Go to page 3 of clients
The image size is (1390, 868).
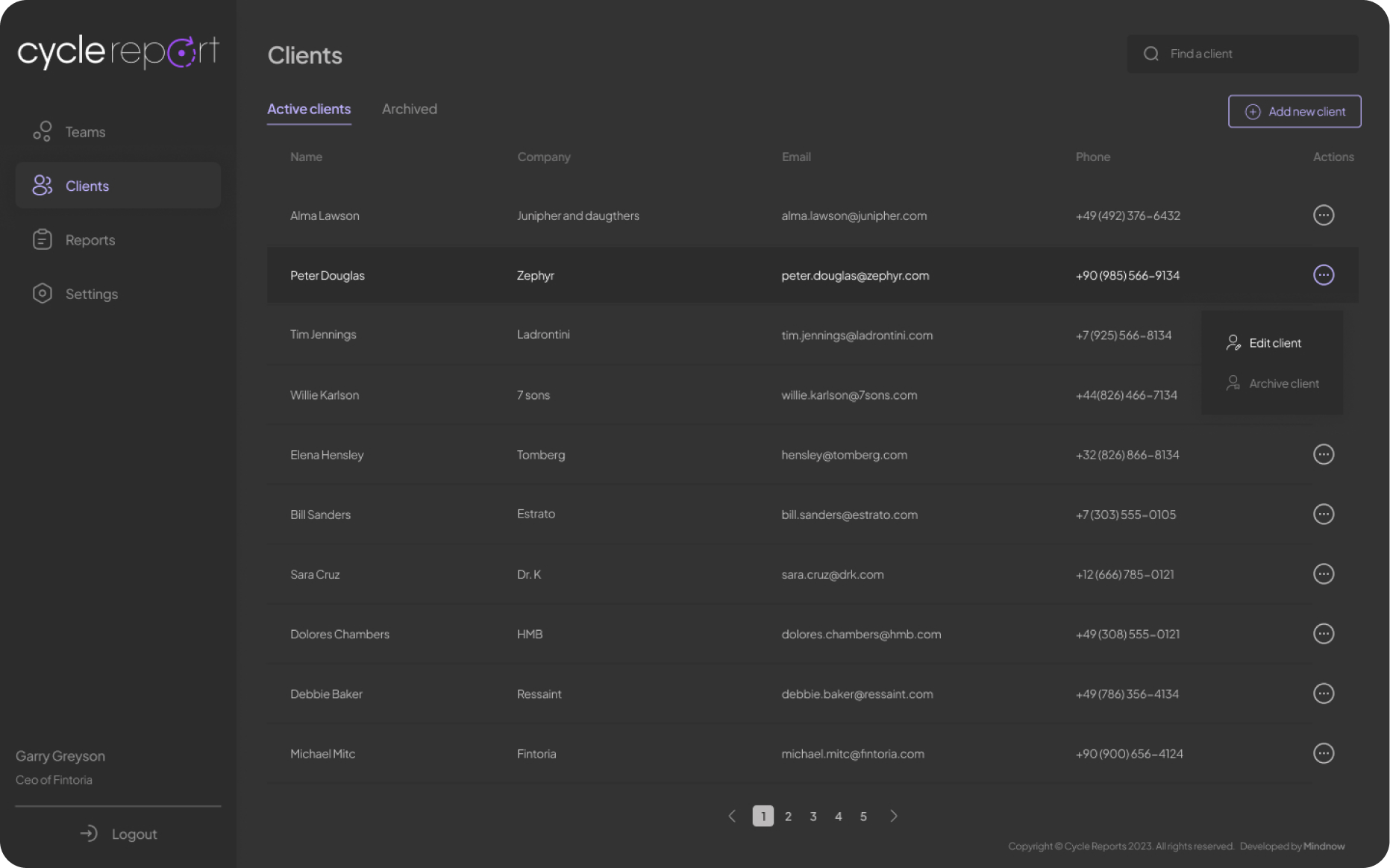pyautogui.click(x=813, y=817)
